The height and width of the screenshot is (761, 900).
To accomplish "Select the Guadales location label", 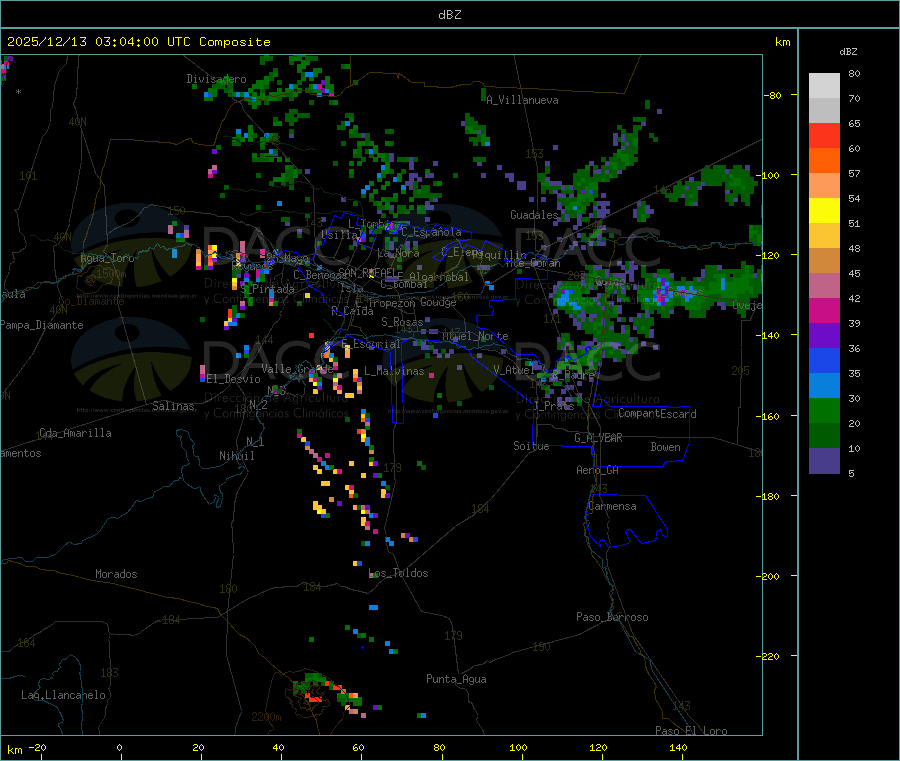I will [x=534, y=215].
